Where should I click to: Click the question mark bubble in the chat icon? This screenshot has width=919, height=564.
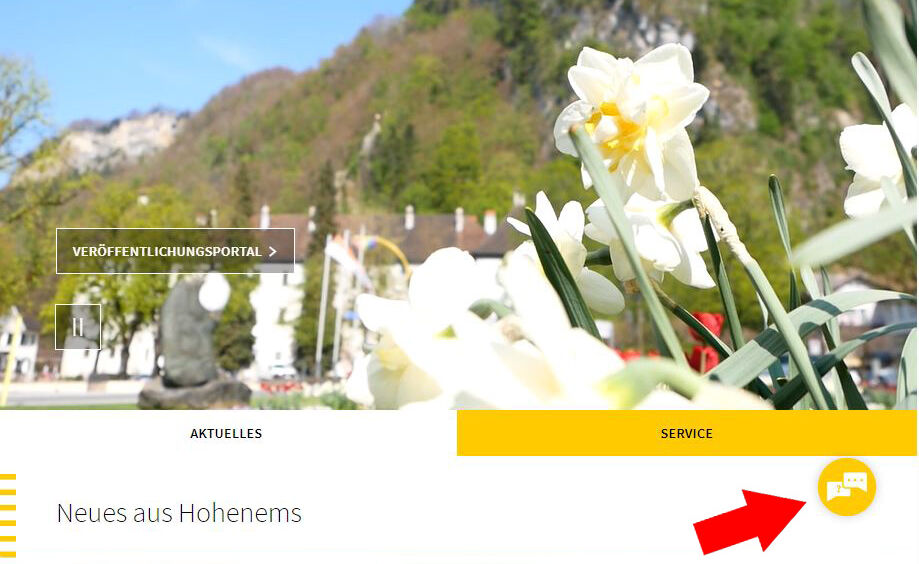point(837,490)
